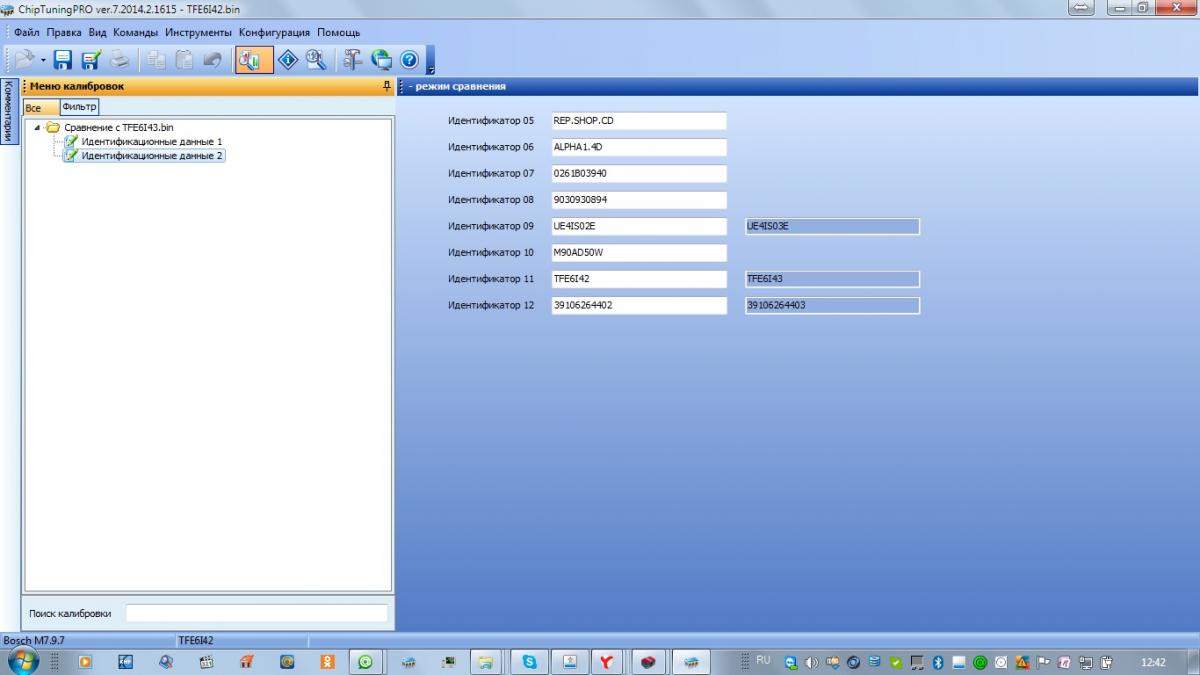Collapse the Сравнение с TFE6I43.bin tree node
Screen dimensions: 1200x675
[37, 127]
